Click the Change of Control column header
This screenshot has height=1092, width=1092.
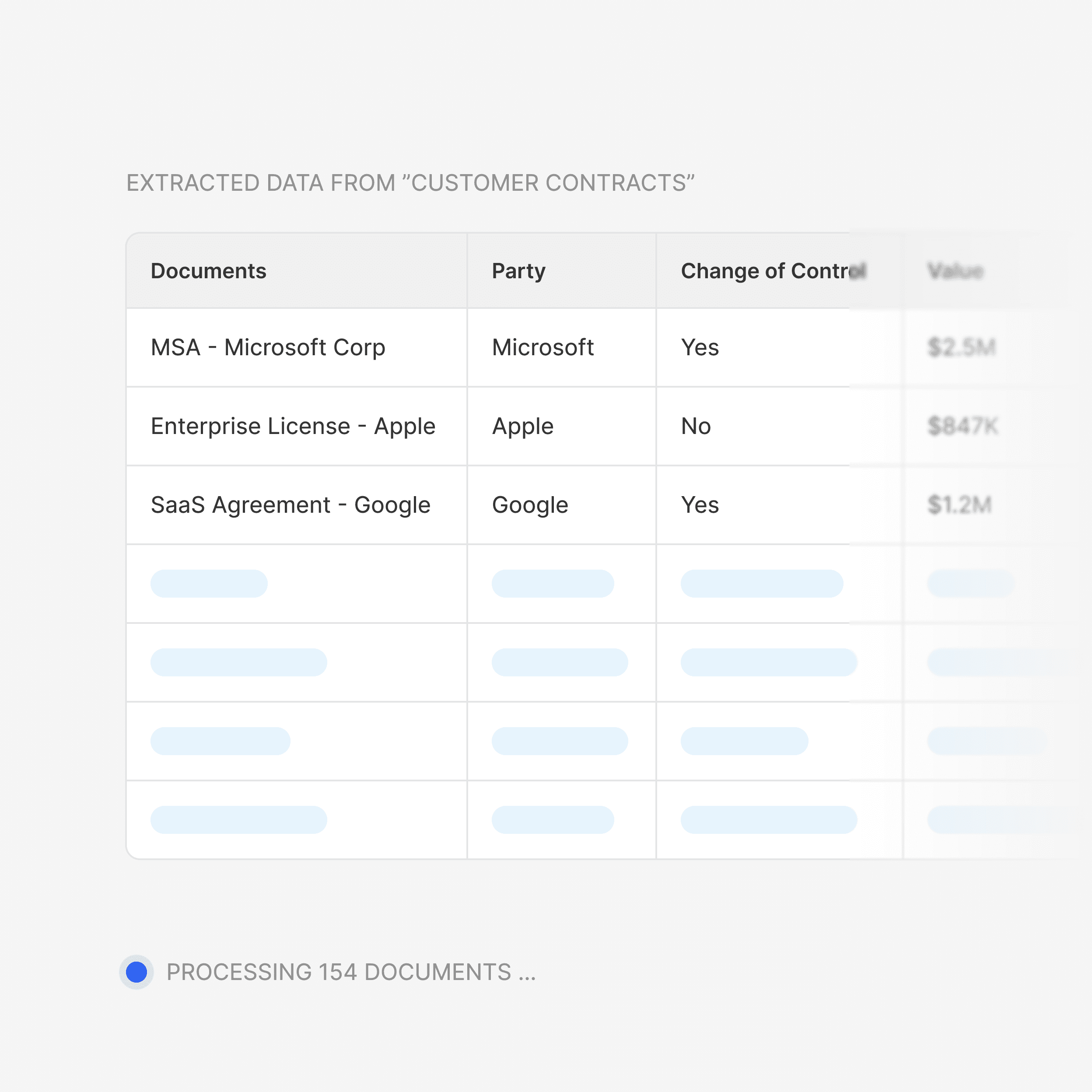772,271
